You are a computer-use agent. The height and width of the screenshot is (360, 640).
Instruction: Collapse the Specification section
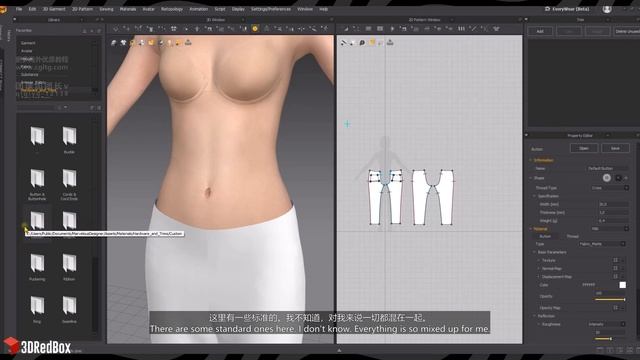534,196
